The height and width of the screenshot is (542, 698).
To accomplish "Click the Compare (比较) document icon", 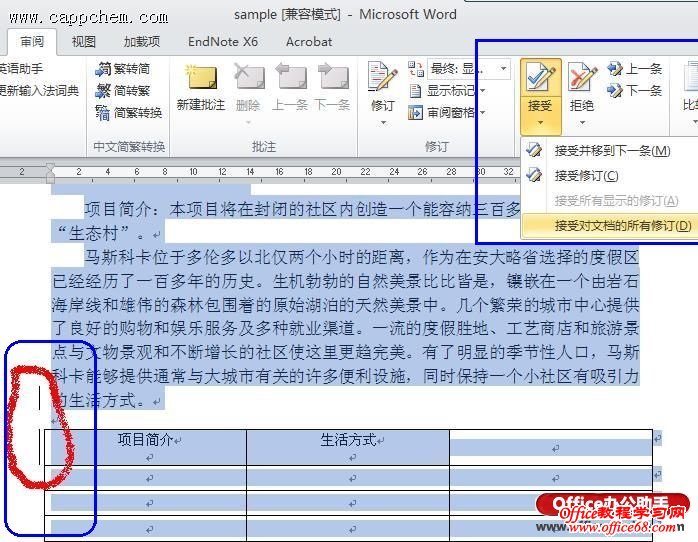I will click(x=690, y=77).
